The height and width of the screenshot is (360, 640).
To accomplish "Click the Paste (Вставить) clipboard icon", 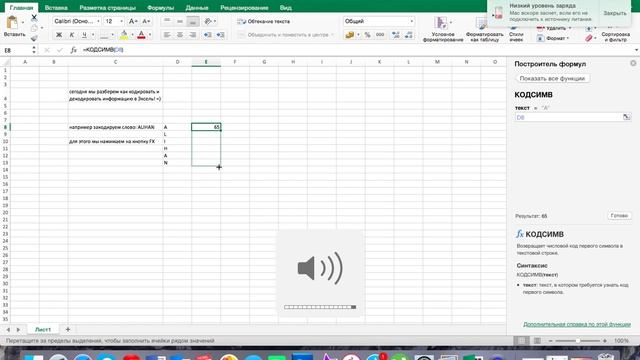I will [12, 23].
